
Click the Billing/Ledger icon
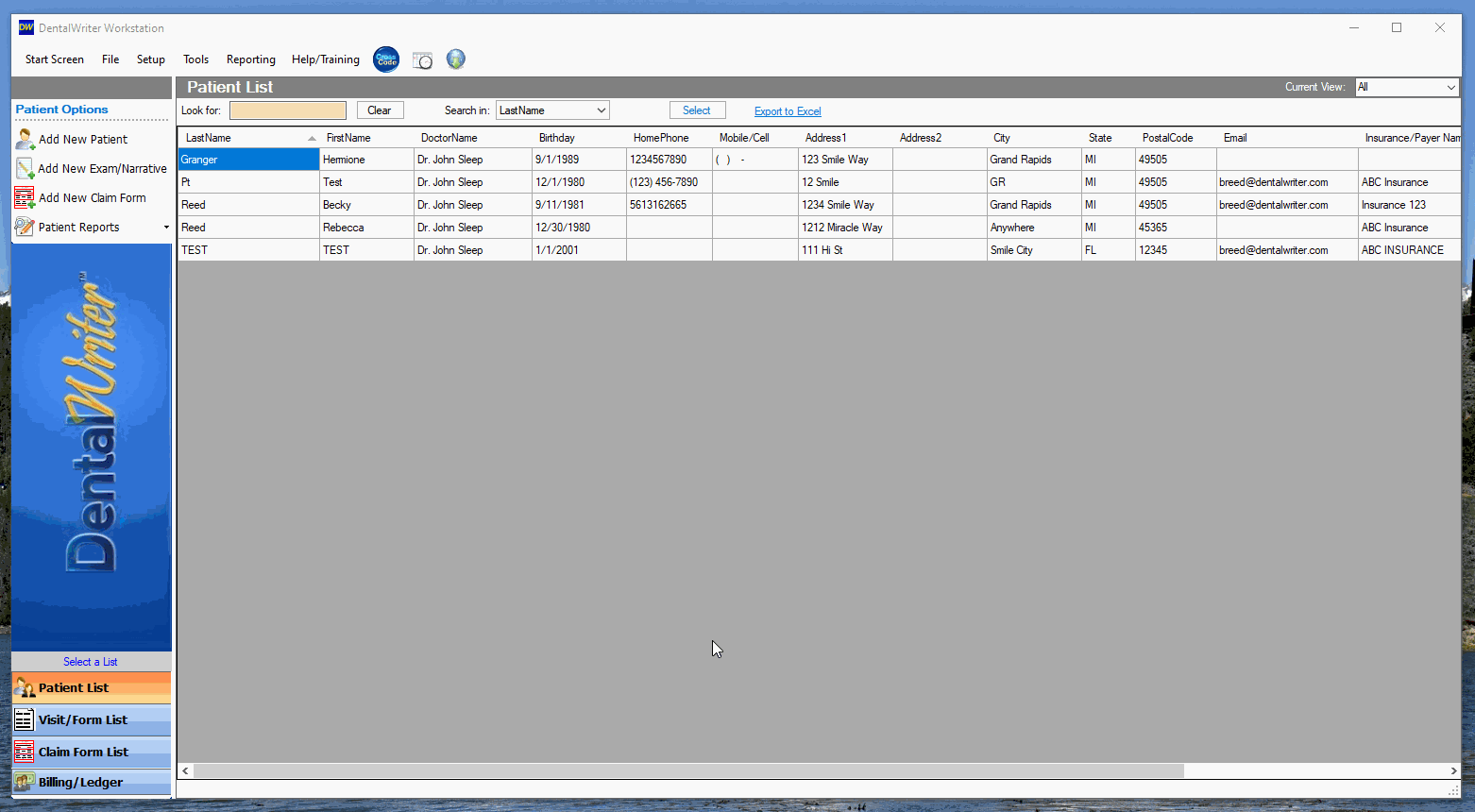point(25,782)
